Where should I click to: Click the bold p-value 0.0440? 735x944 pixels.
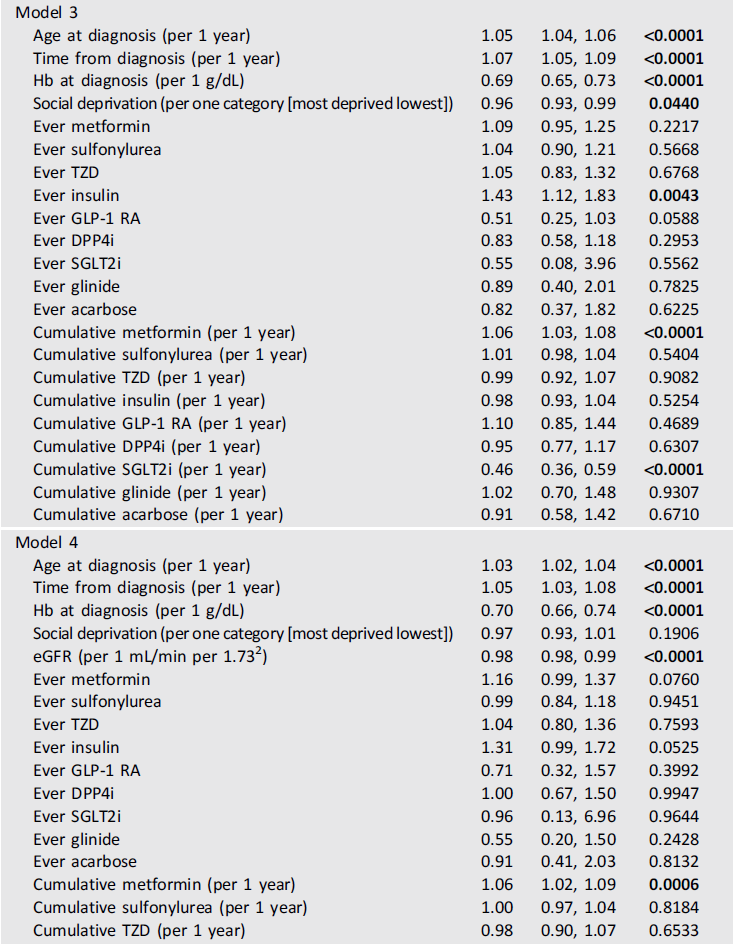(675, 104)
